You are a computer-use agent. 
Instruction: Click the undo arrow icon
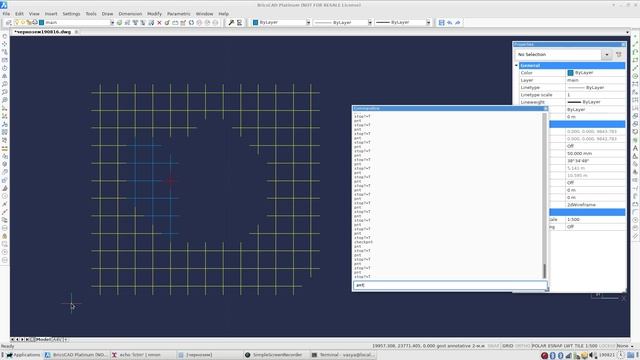point(449,23)
